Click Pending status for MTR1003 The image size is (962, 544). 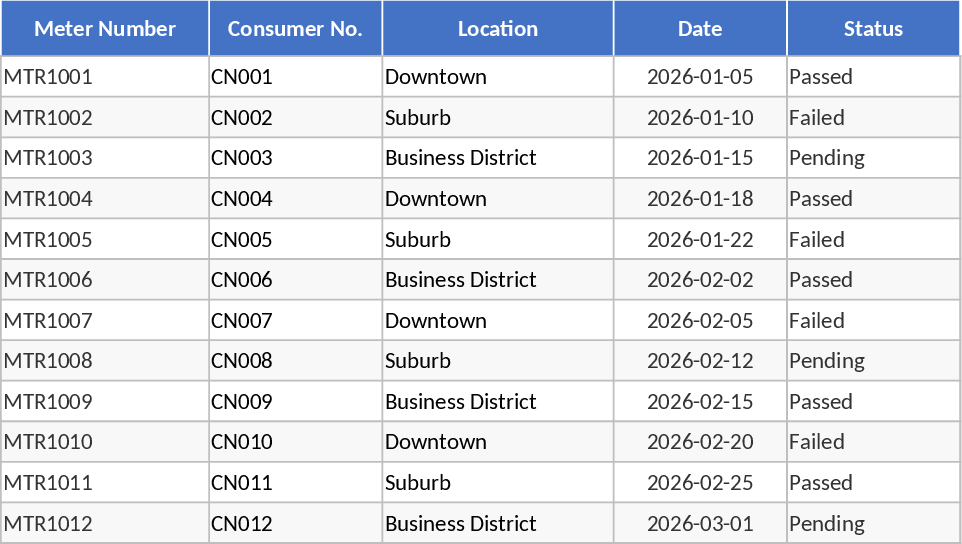827,158
